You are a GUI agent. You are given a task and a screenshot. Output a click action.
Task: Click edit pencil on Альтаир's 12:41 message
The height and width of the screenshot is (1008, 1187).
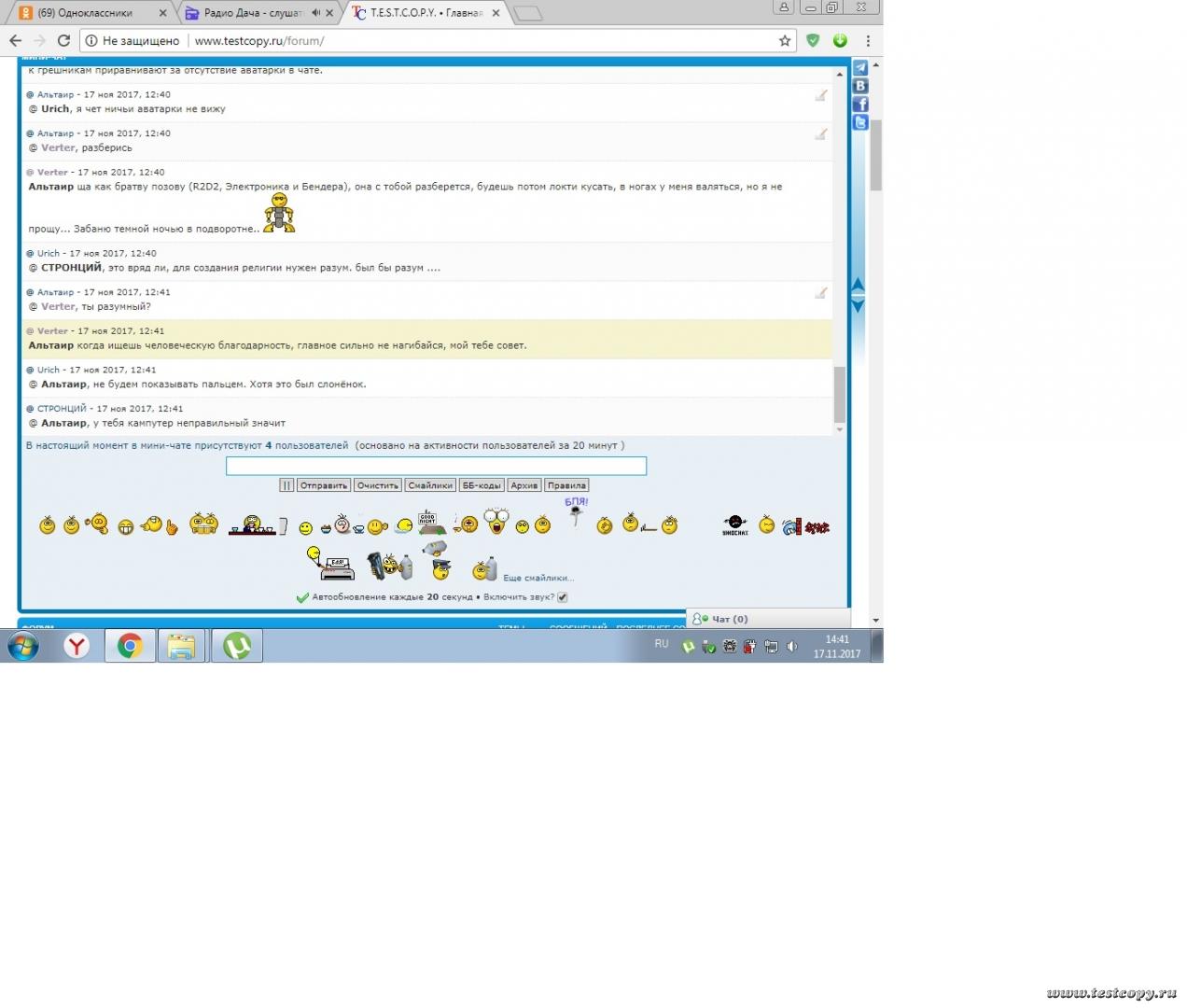tap(821, 293)
